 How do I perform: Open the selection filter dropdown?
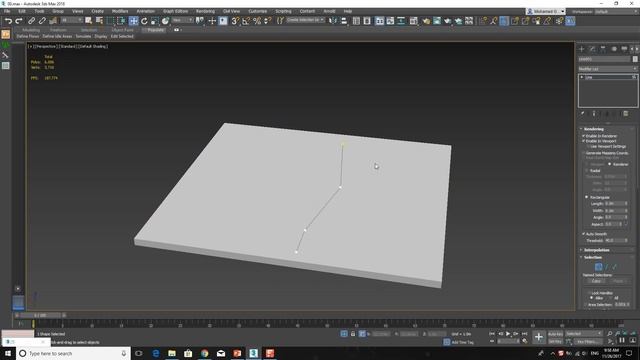[x=71, y=20]
